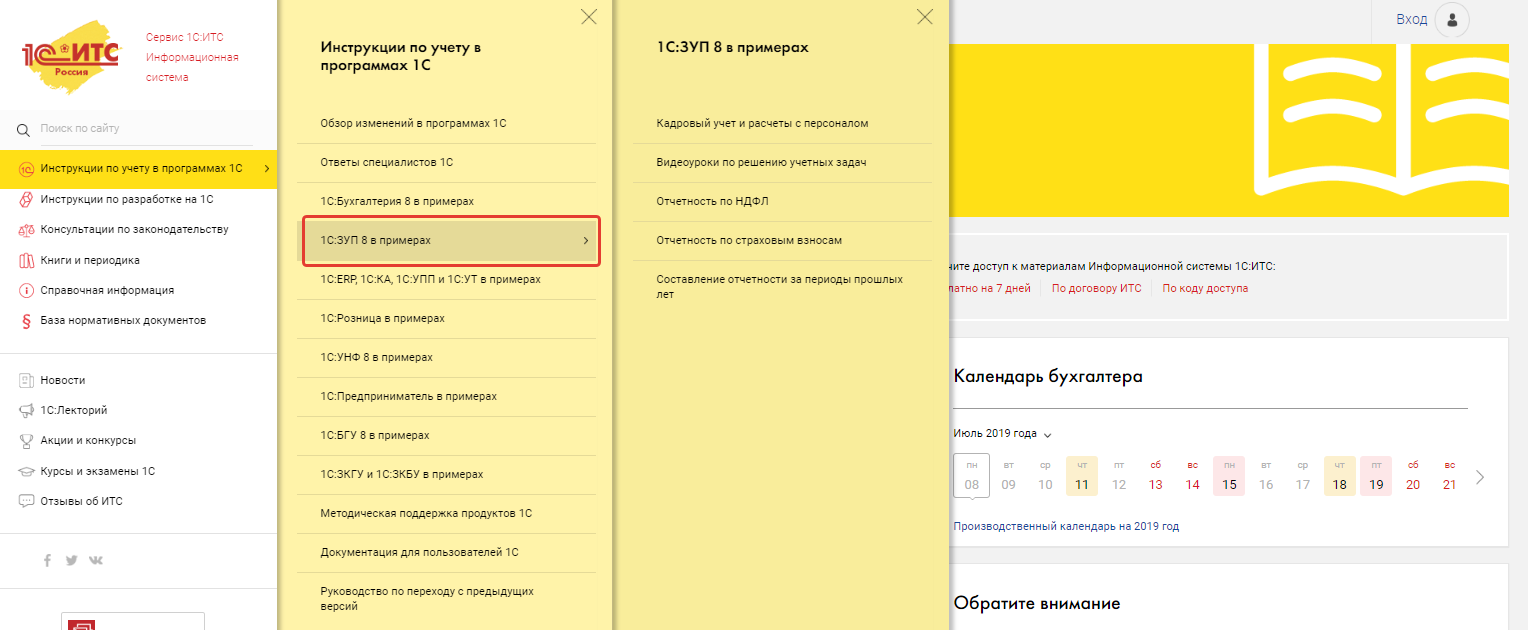The height and width of the screenshot is (630, 1528).
Task: Open Книги и периодика section
Action: click(x=90, y=260)
